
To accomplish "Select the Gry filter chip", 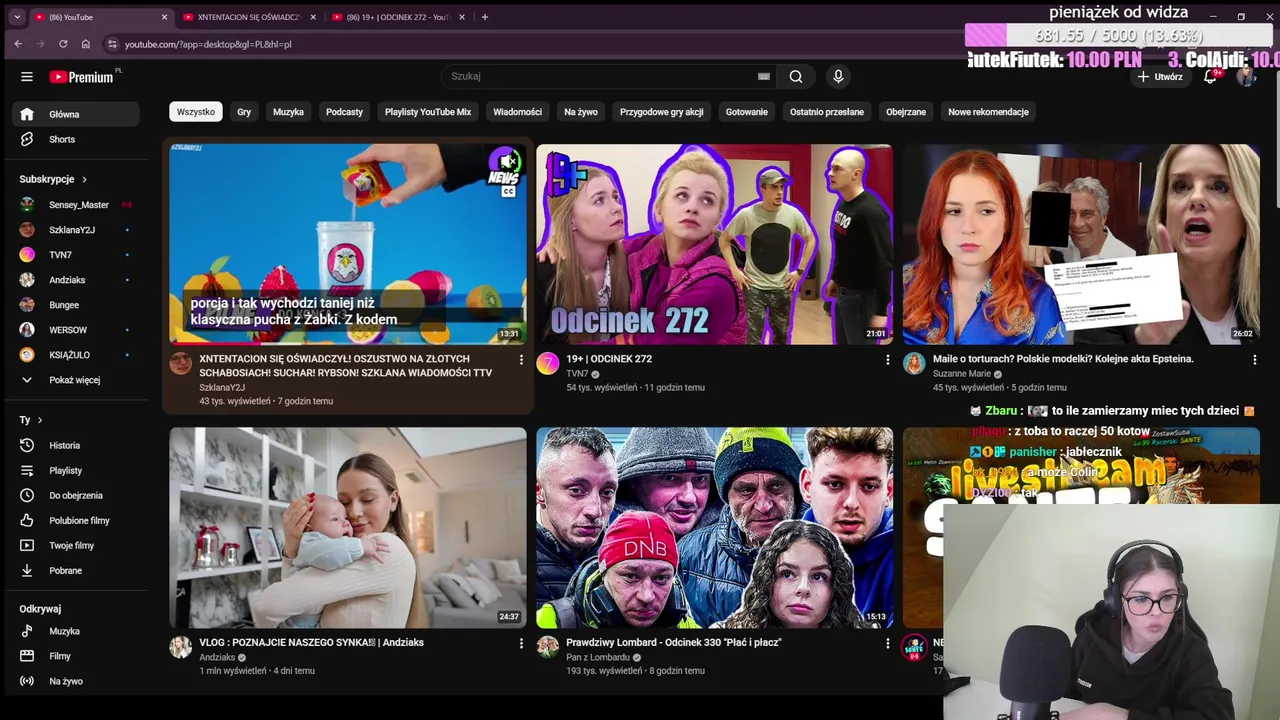I will 244,112.
